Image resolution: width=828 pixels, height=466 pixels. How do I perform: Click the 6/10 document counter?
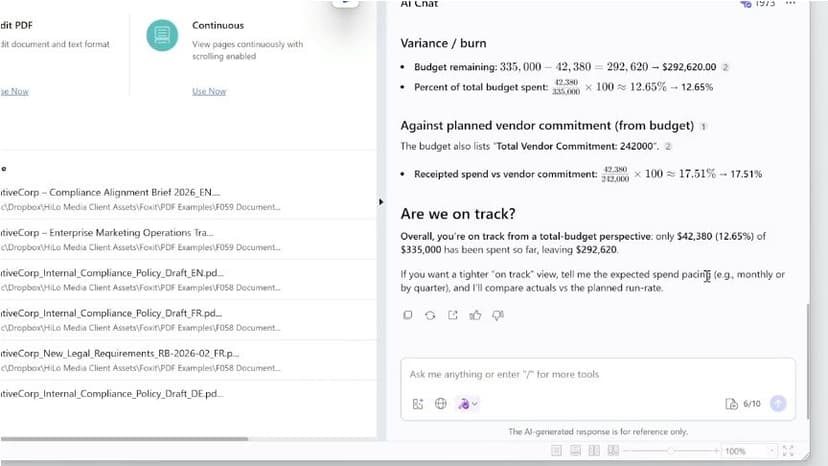coord(752,404)
